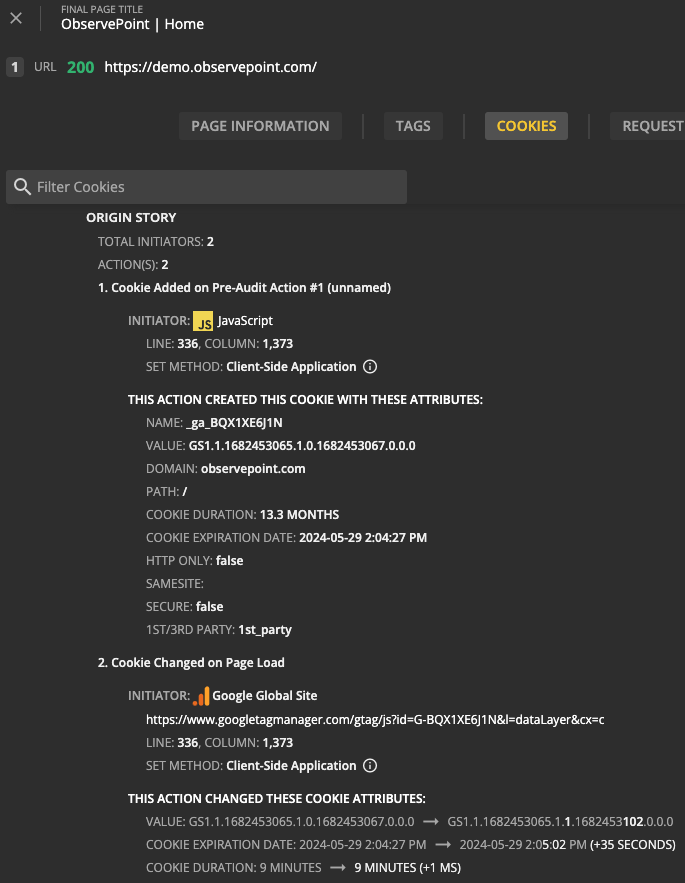Screen dimensions: 685x883
Task: Click the magnifier icon in Filter Cookies
Action: coord(23,187)
